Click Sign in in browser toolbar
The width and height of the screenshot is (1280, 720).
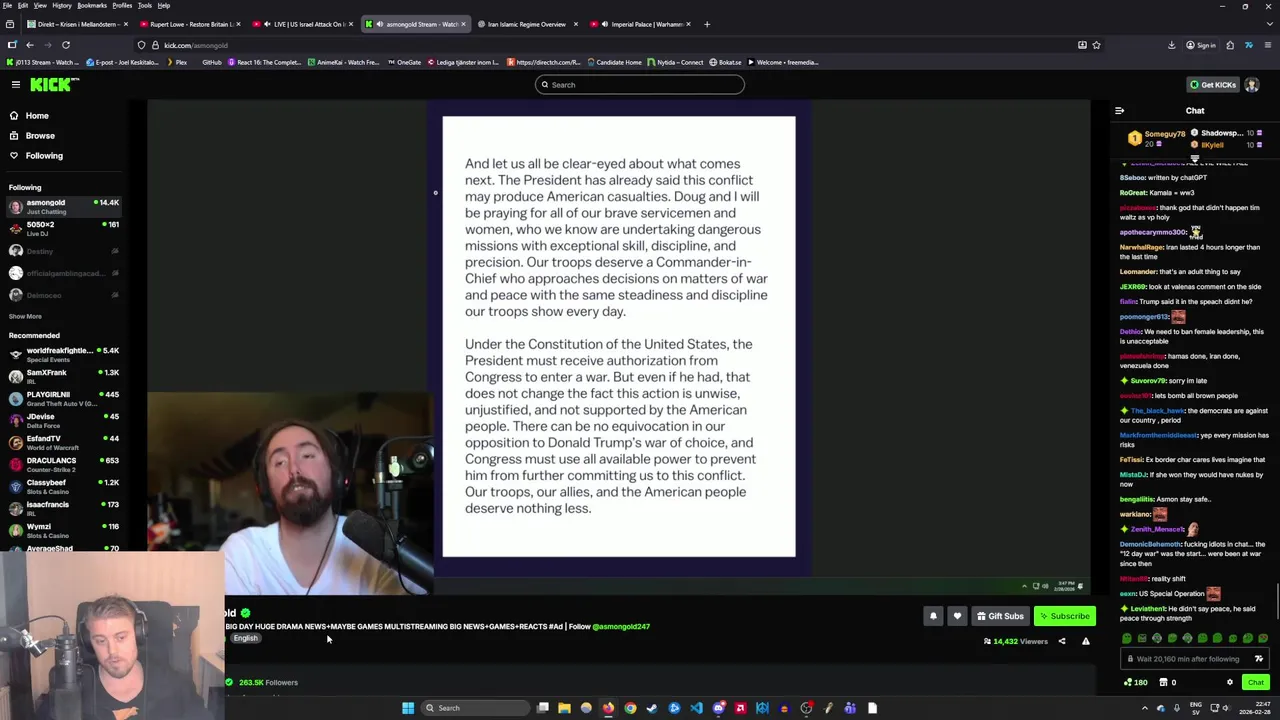point(1201,45)
